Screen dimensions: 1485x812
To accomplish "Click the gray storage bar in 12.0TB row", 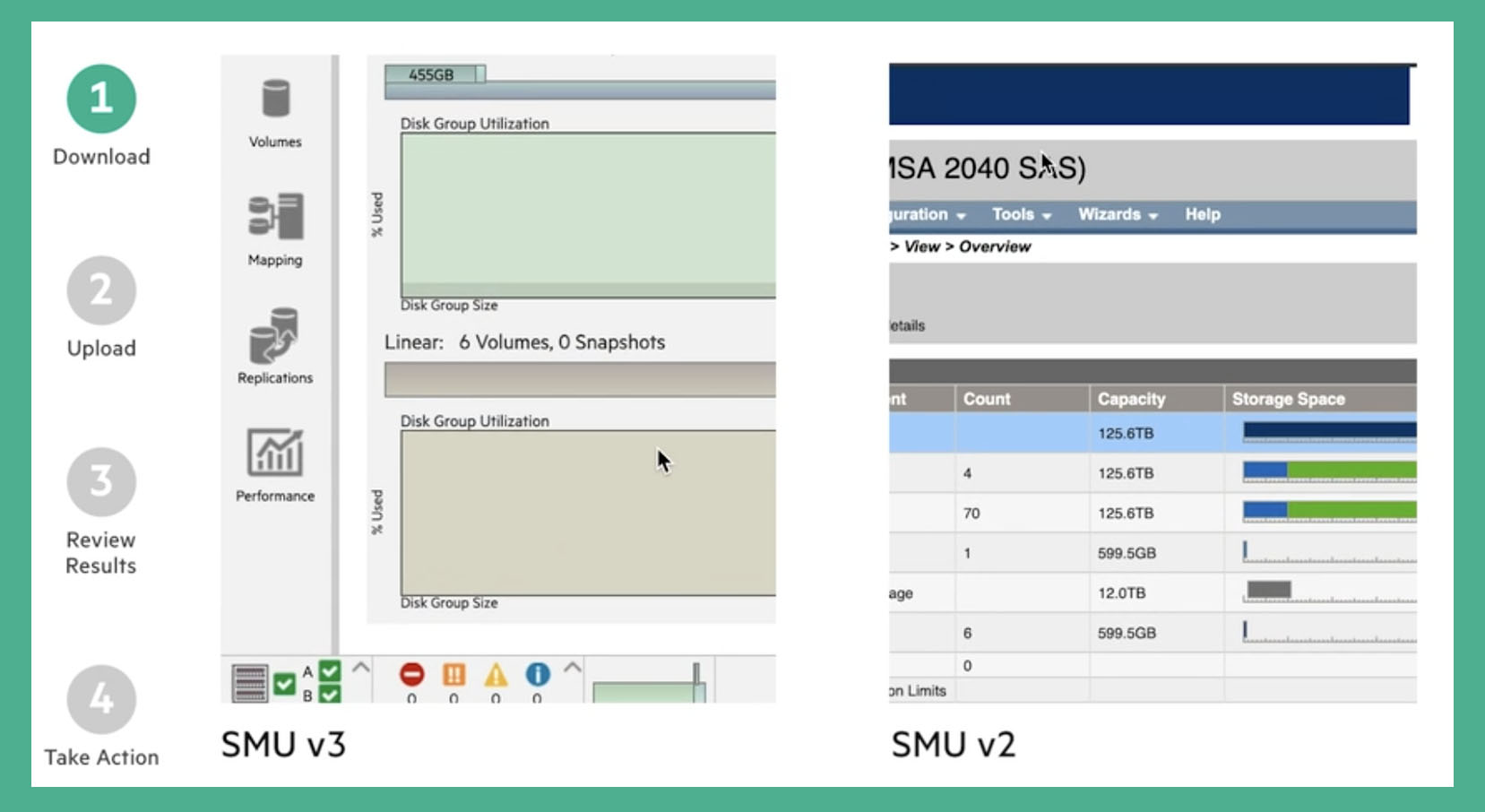I will (1269, 590).
